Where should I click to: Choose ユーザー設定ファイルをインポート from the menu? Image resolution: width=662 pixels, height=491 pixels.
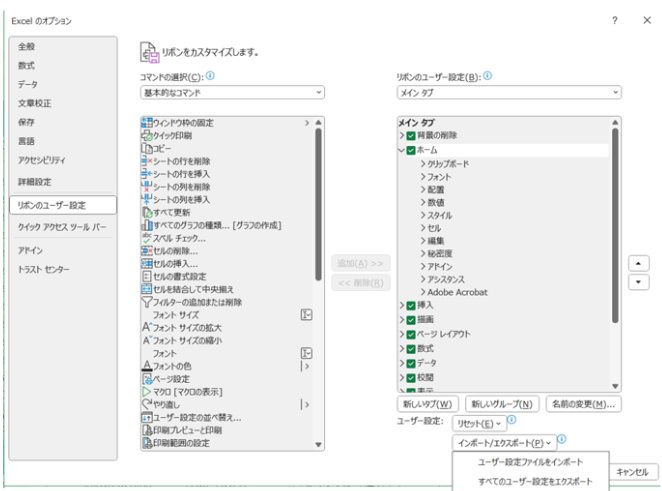tap(529, 462)
